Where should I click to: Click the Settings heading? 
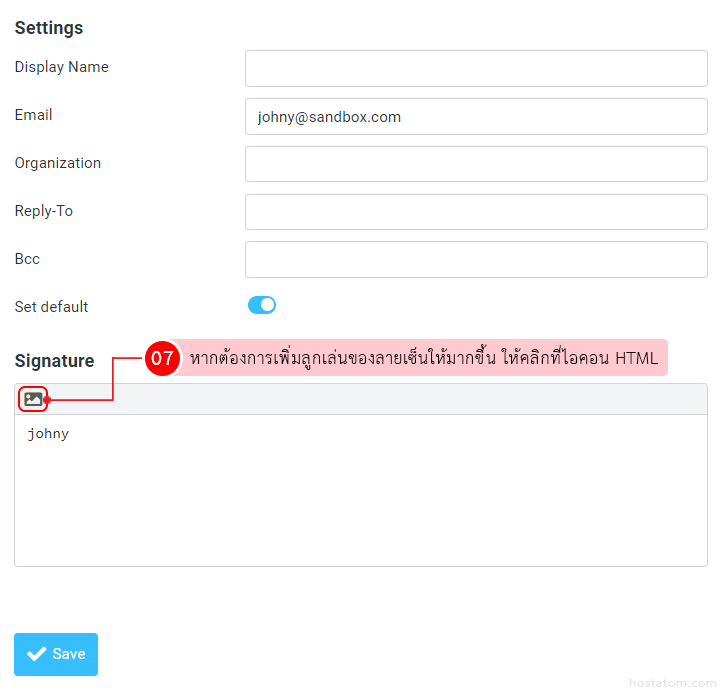pyautogui.click(x=49, y=28)
